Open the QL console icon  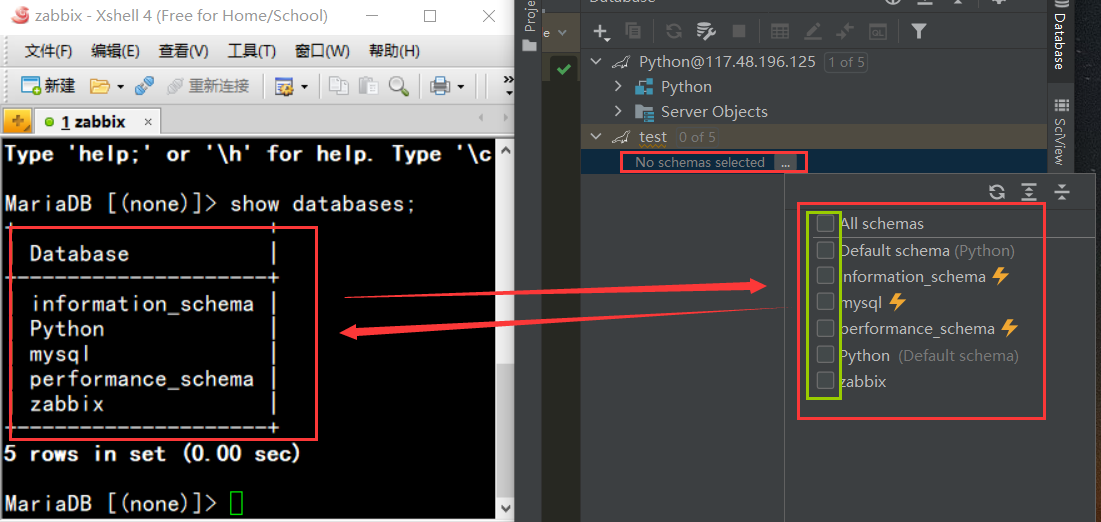point(877,31)
